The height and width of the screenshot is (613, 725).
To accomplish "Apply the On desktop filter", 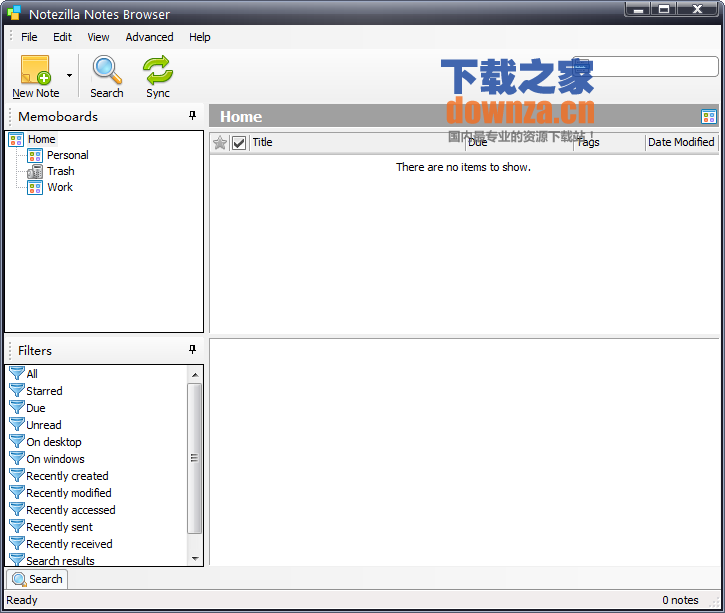I will 54,442.
